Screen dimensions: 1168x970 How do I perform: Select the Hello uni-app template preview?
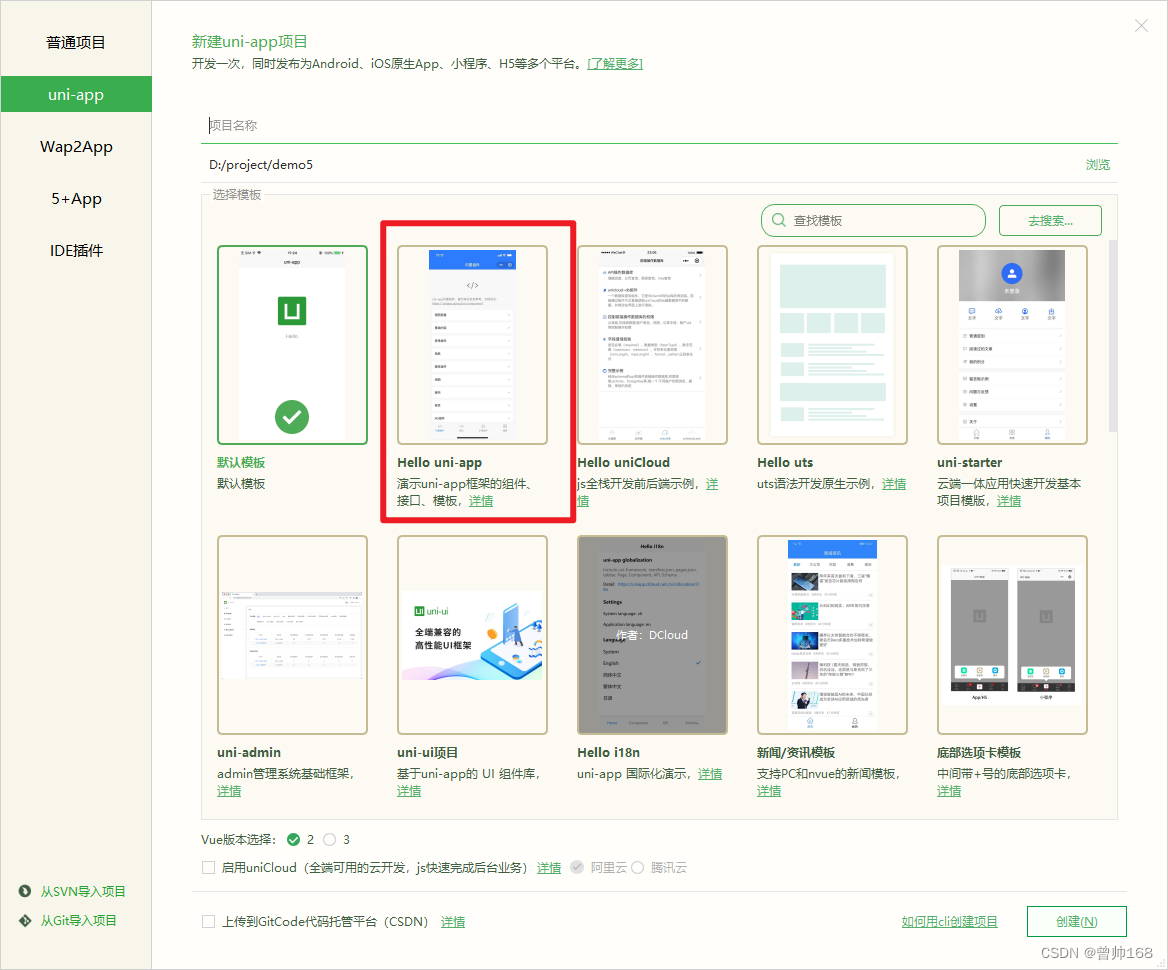click(x=472, y=344)
